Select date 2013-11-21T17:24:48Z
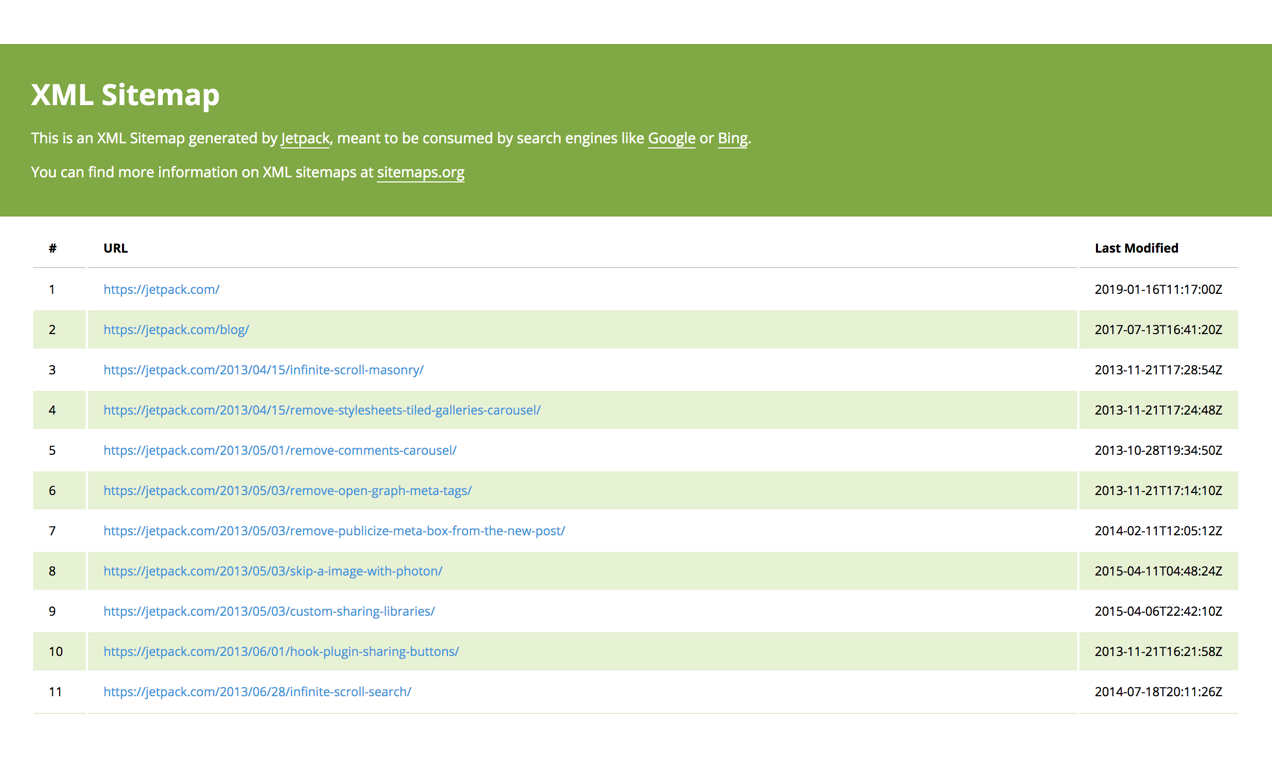1272x760 pixels. [1158, 410]
